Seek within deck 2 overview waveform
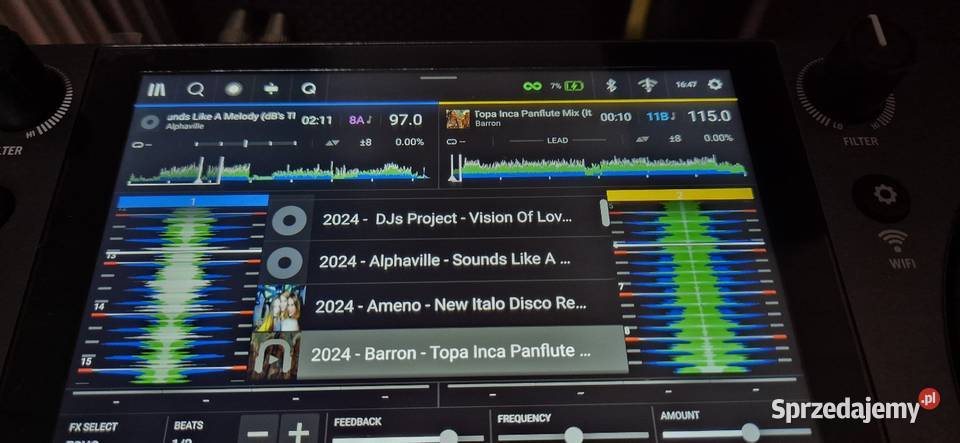This screenshot has width=960, height=443. pyautogui.click(x=597, y=167)
